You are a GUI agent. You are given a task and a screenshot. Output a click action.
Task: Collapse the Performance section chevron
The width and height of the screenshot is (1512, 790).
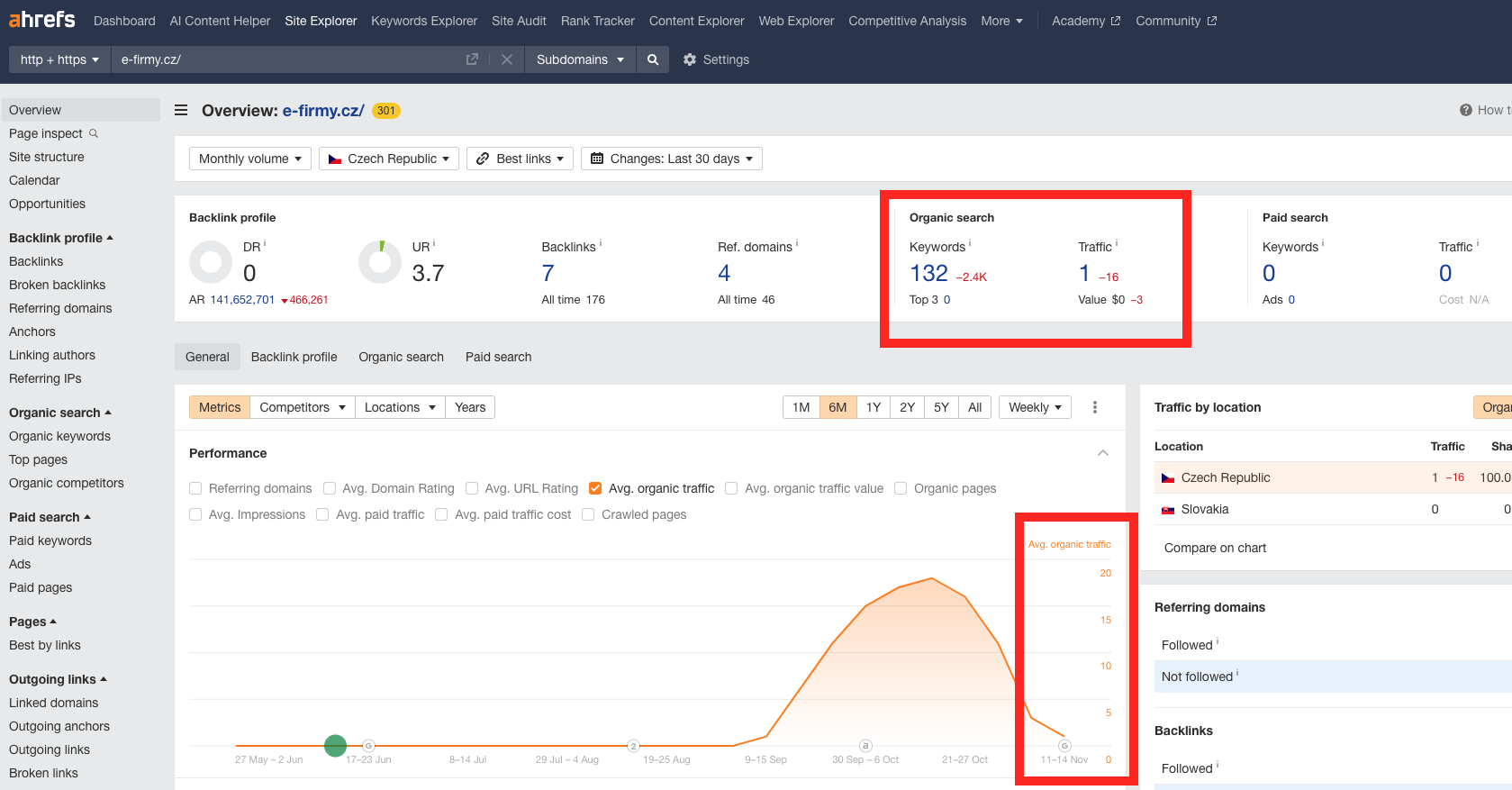point(1103,453)
